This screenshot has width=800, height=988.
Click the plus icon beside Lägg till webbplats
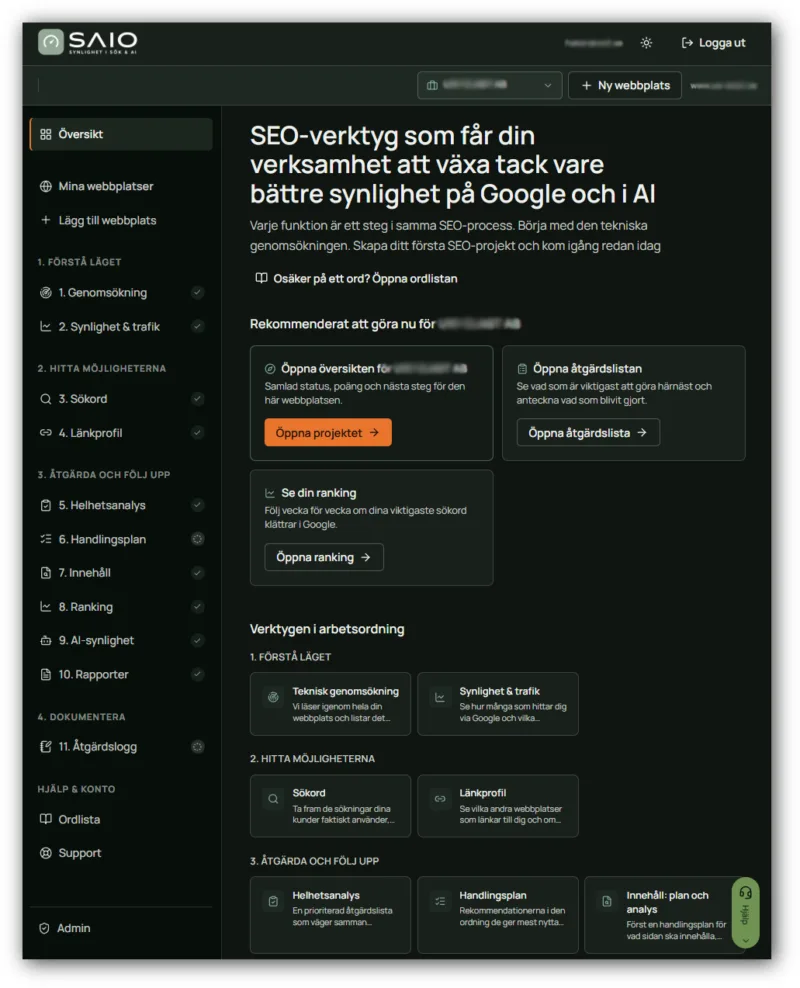coord(45,220)
